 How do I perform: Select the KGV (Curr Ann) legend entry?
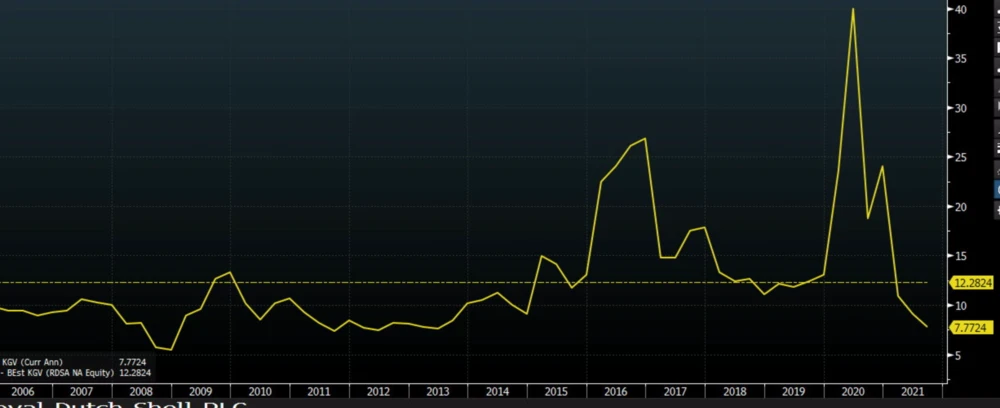click(x=32, y=360)
